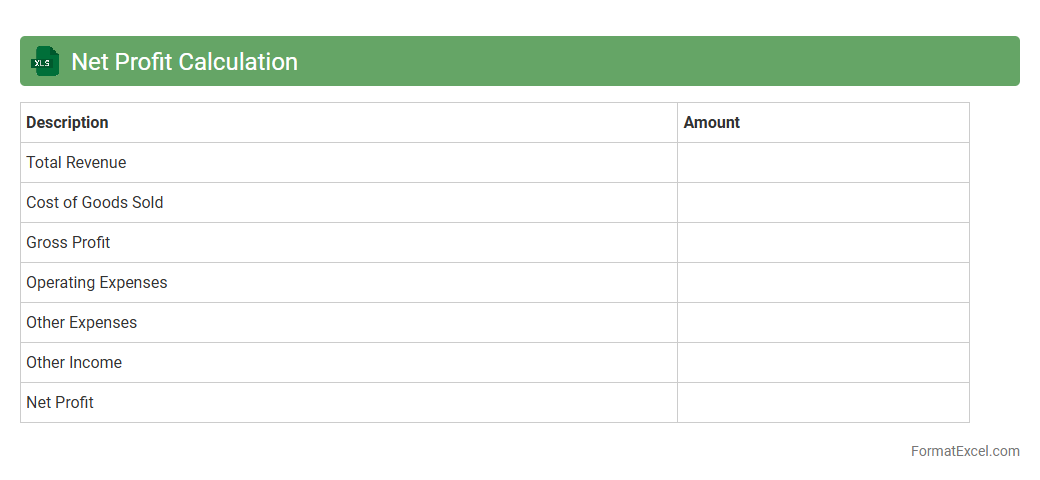This screenshot has width=1040, height=480.
Task: Select the Other Expenses label cell
Action: 81,322
